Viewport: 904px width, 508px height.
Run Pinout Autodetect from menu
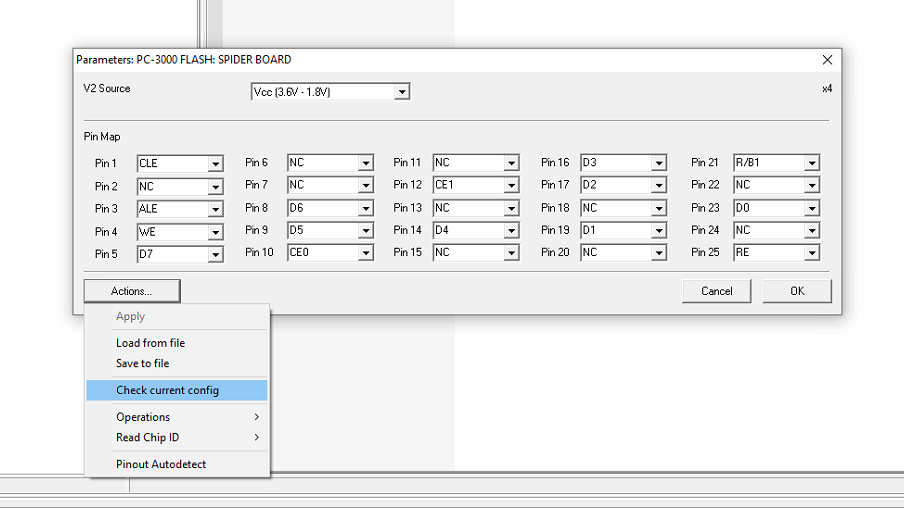coord(161,464)
